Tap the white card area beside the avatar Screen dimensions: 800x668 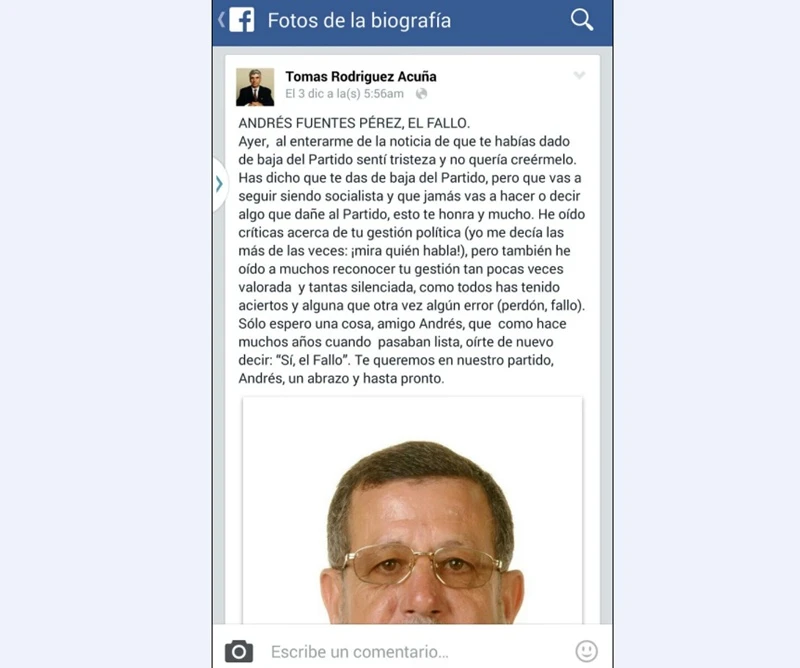point(503,87)
